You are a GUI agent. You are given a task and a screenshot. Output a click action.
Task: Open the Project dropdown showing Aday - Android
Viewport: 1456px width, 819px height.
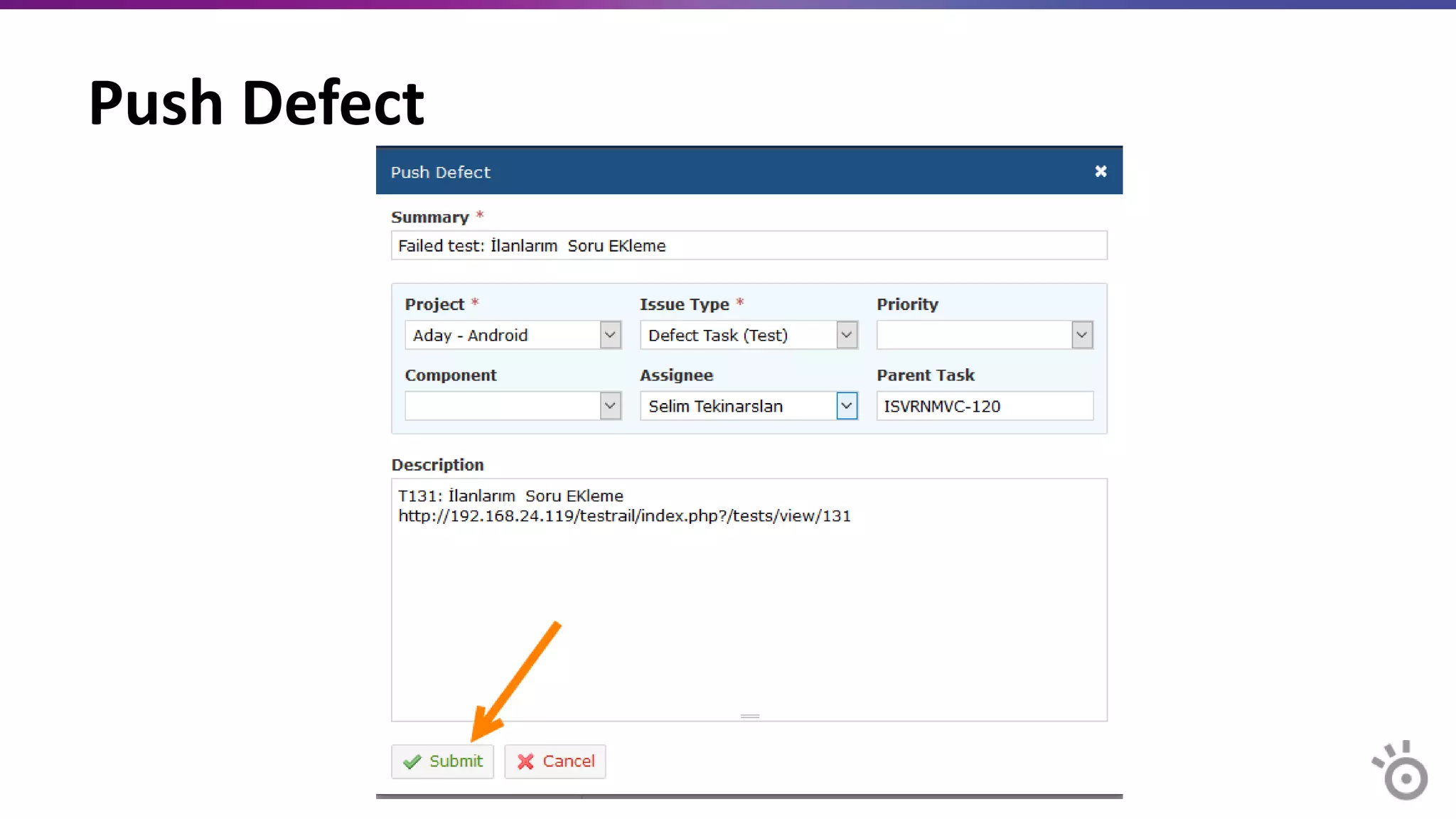tap(513, 335)
